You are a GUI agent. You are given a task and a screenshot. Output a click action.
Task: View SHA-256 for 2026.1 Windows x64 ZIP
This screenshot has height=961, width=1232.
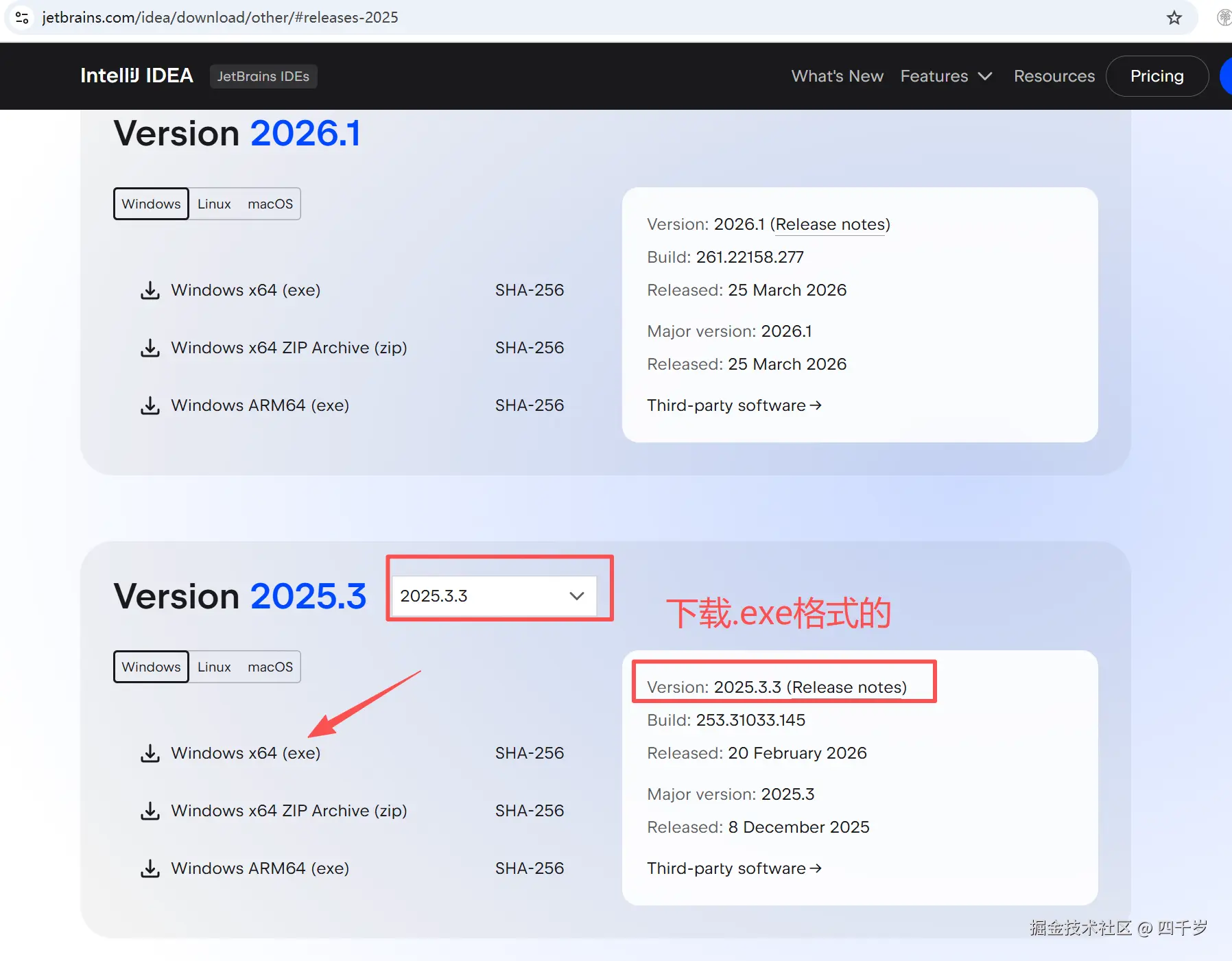click(x=530, y=348)
